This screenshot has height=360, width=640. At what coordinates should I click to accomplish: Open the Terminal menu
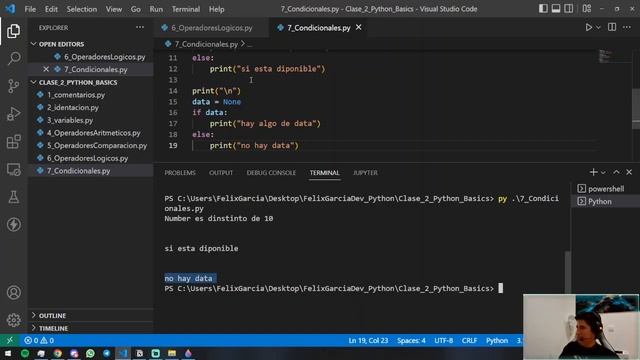[186, 9]
